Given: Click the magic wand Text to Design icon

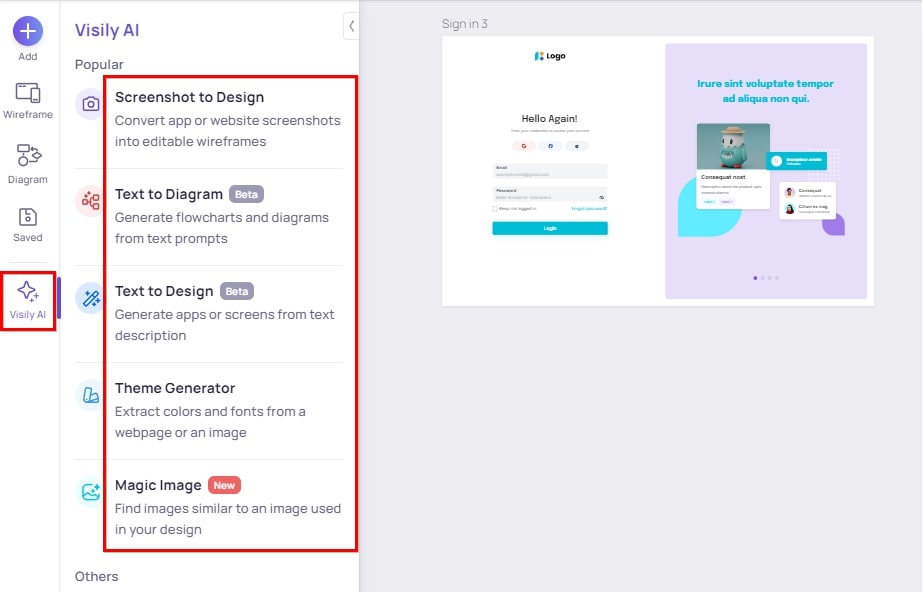Looking at the screenshot, I should (x=91, y=298).
